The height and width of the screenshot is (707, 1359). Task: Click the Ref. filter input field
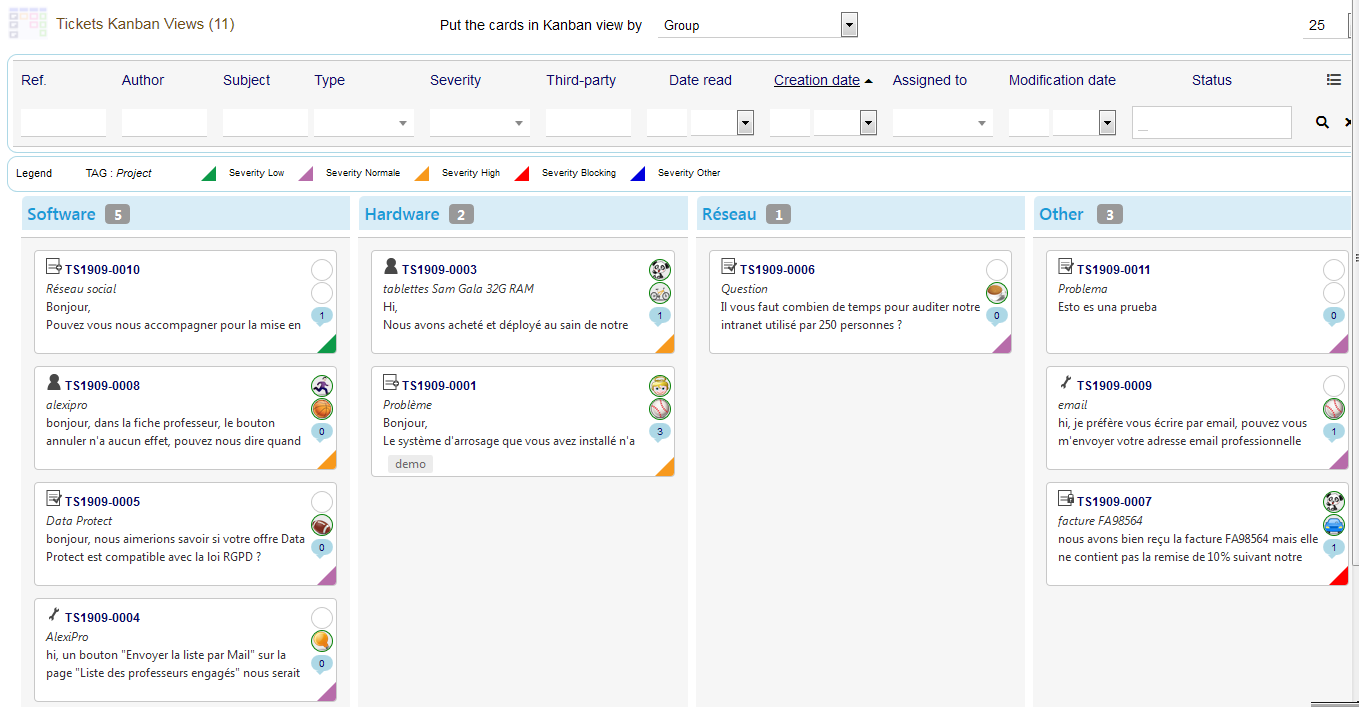(x=63, y=123)
